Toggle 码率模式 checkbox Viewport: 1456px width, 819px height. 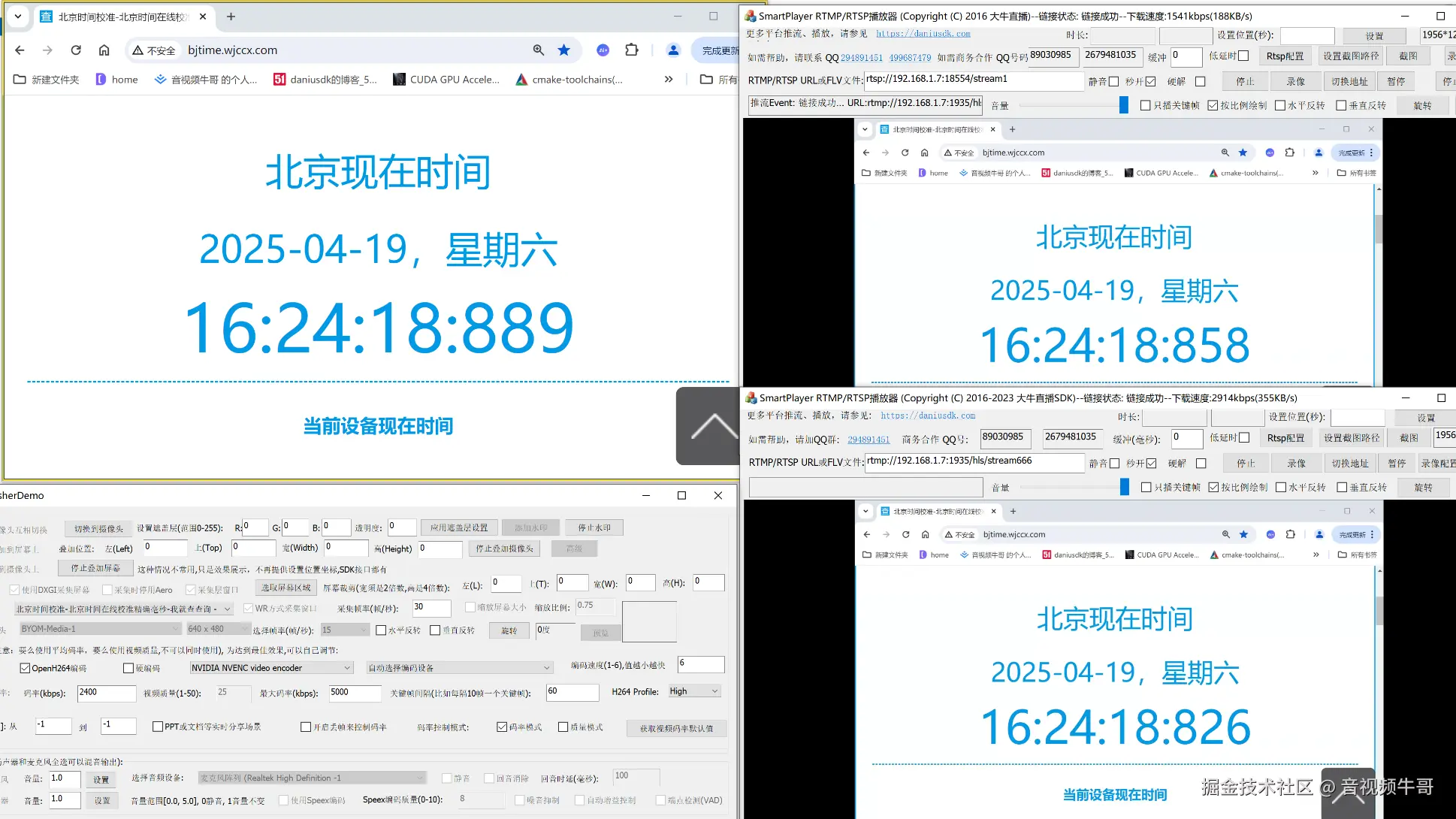[502, 727]
